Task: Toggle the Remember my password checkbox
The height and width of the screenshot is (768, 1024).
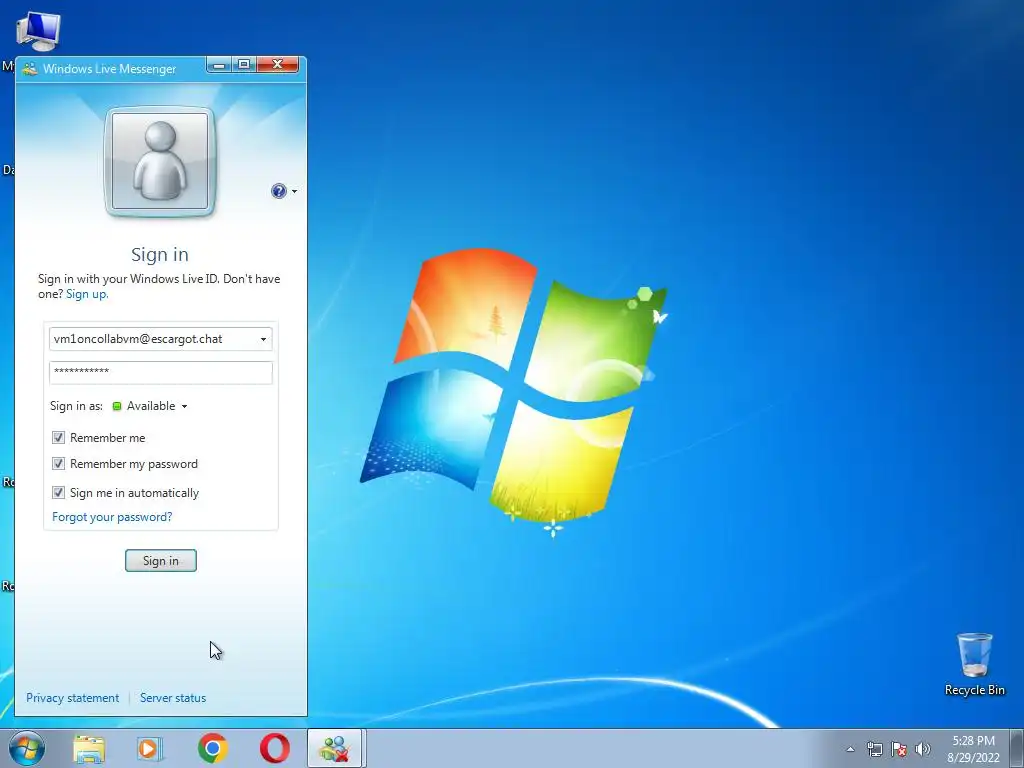Action: point(58,464)
